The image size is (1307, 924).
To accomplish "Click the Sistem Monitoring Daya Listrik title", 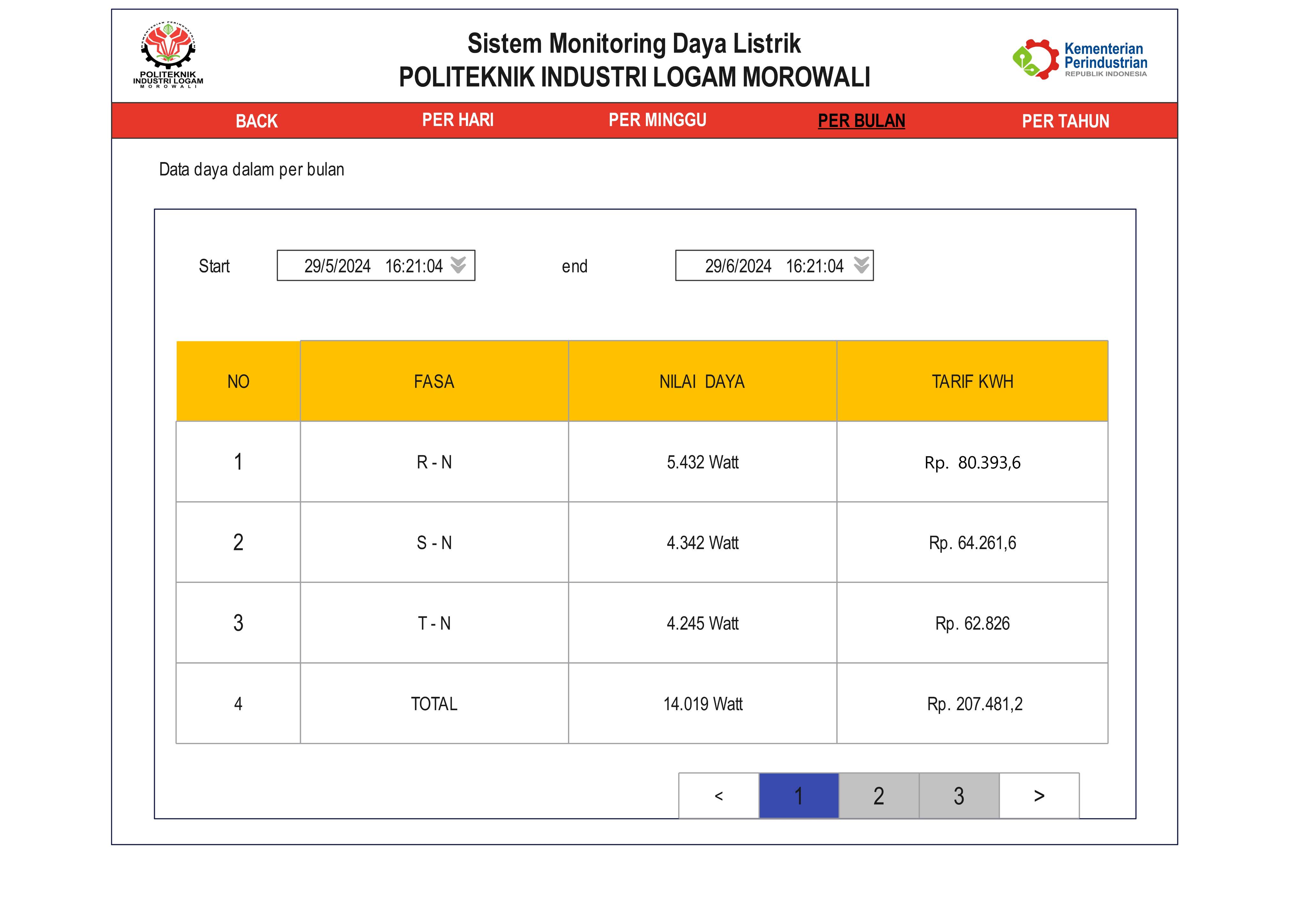I will [634, 44].
